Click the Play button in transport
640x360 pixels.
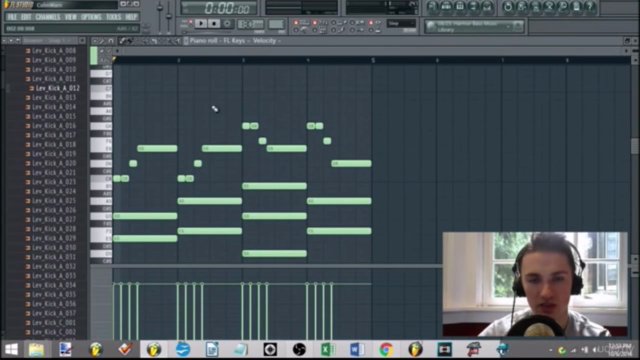(x=201, y=23)
